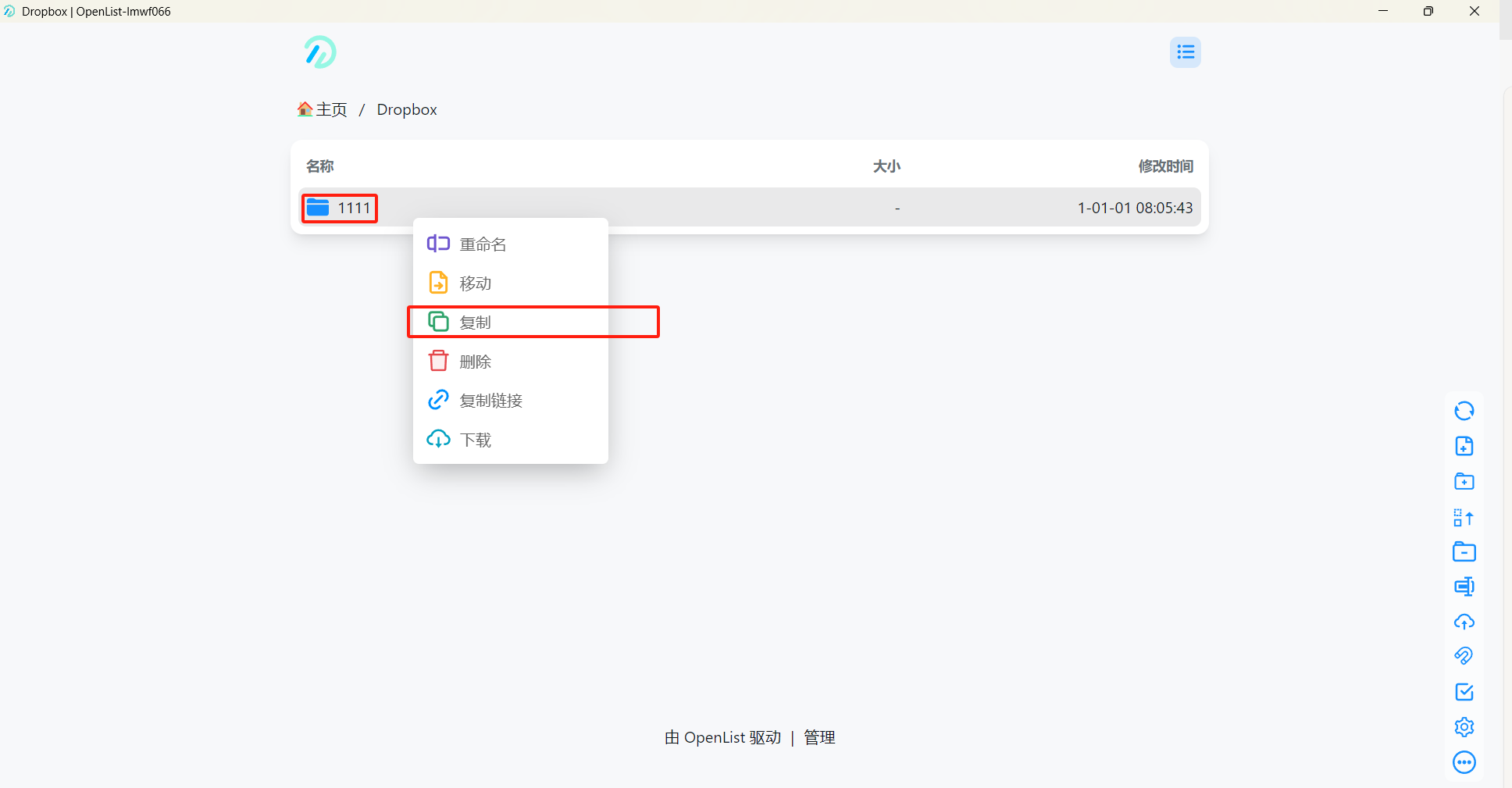
Task: Choose 下载 from the context menu
Action: pyautogui.click(x=511, y=440)
